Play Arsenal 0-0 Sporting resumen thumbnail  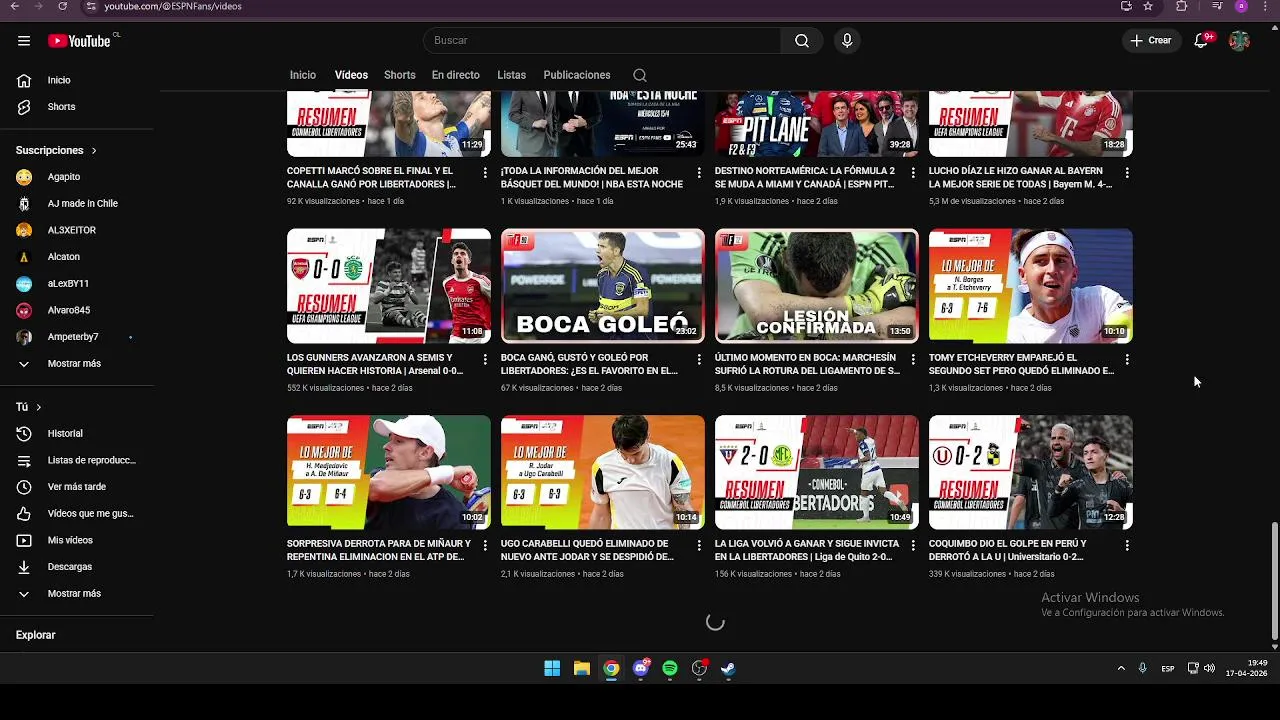click(389, 286)
